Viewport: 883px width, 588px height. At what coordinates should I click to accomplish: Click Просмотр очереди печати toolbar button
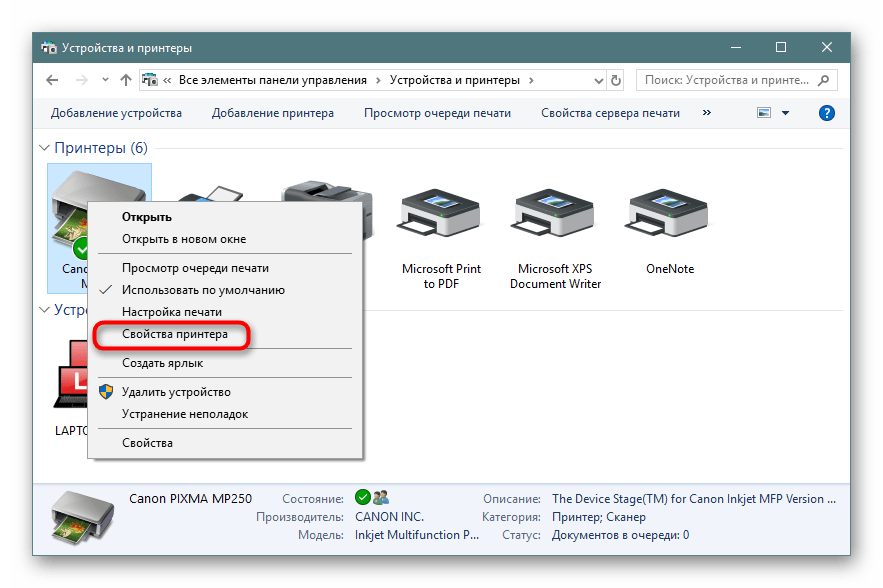[437, 113]
